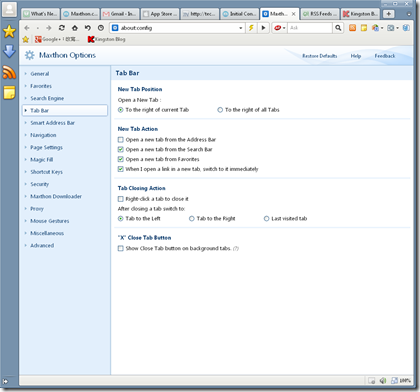Viewport: 420px width, 392px height.
Task: Open the history clock icon
Action: [x=101, y=28]
